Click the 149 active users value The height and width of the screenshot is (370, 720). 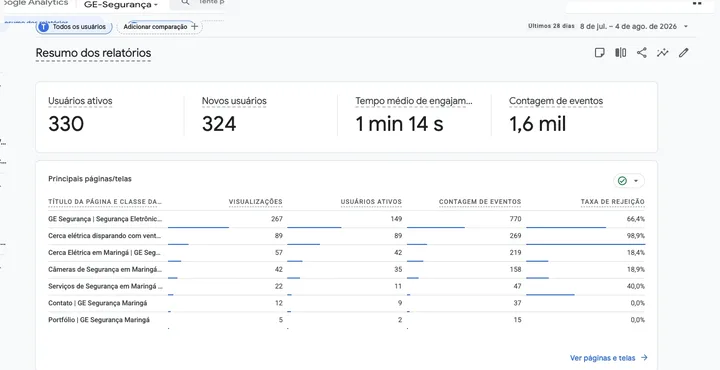coord(396,219)
